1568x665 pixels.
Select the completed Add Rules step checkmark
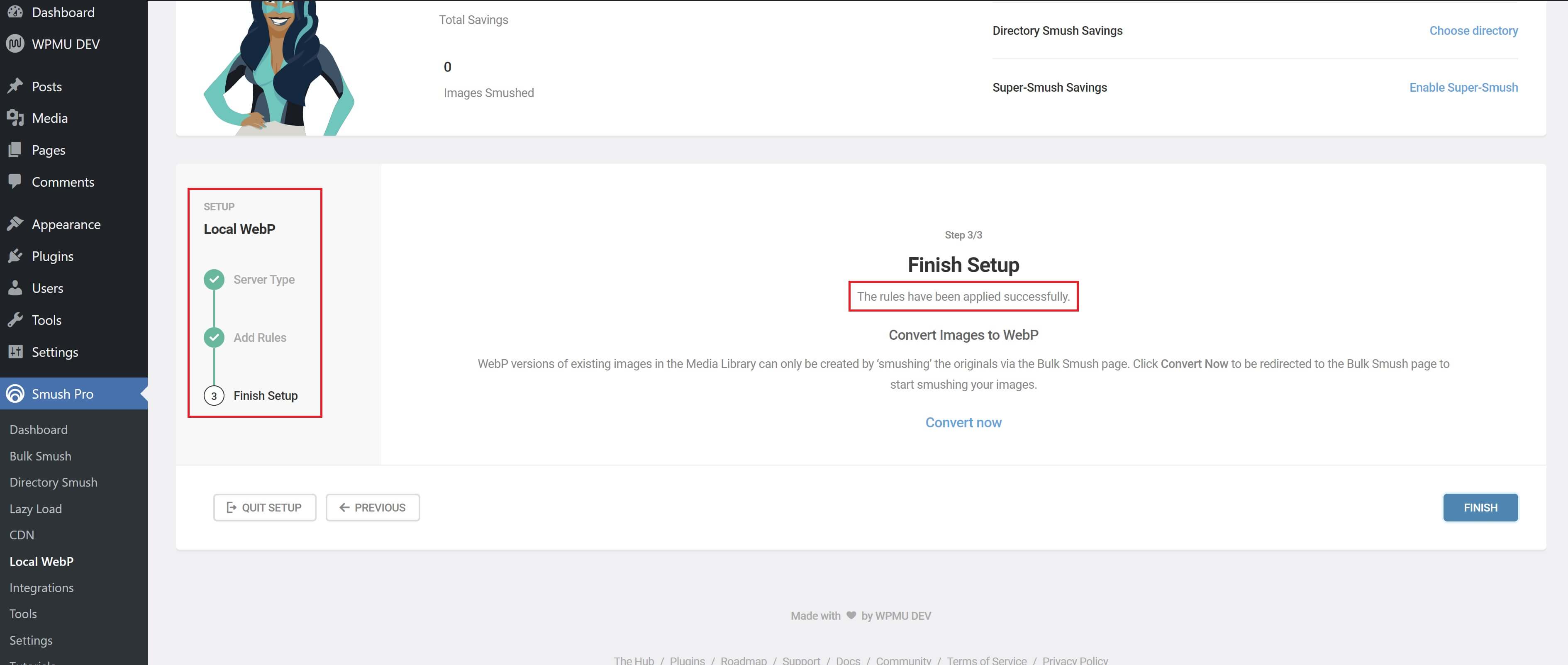pos(214,337)
